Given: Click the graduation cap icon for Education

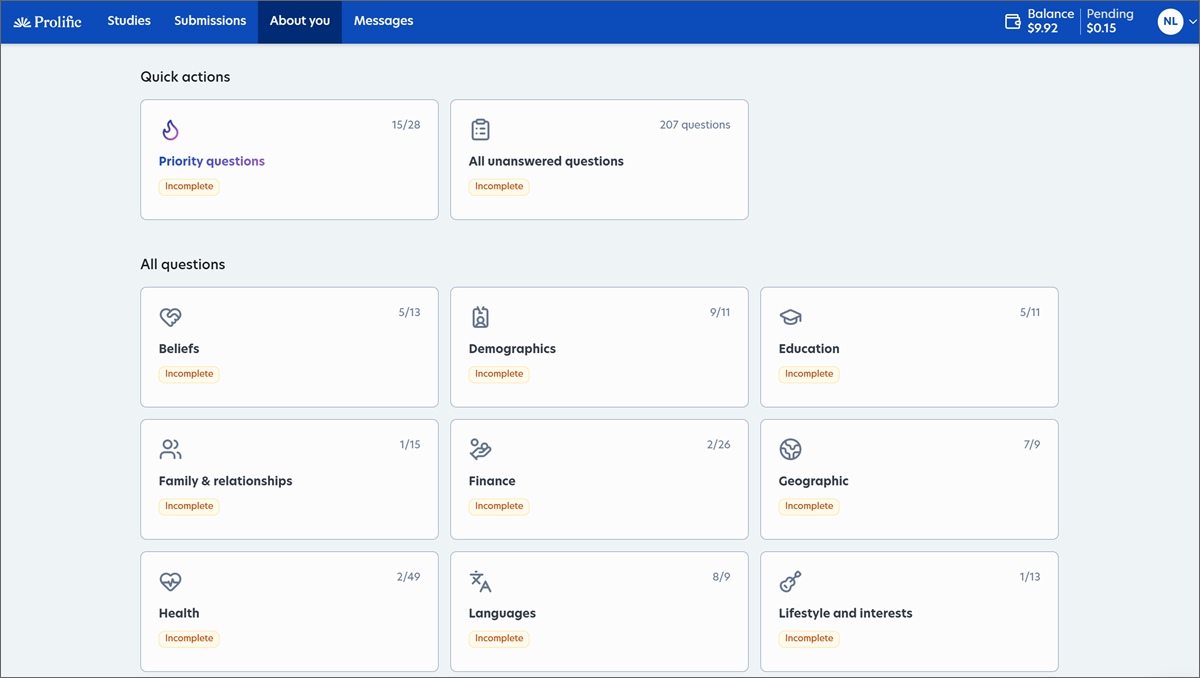Looking at the screenshot, I should coord(790,317).
